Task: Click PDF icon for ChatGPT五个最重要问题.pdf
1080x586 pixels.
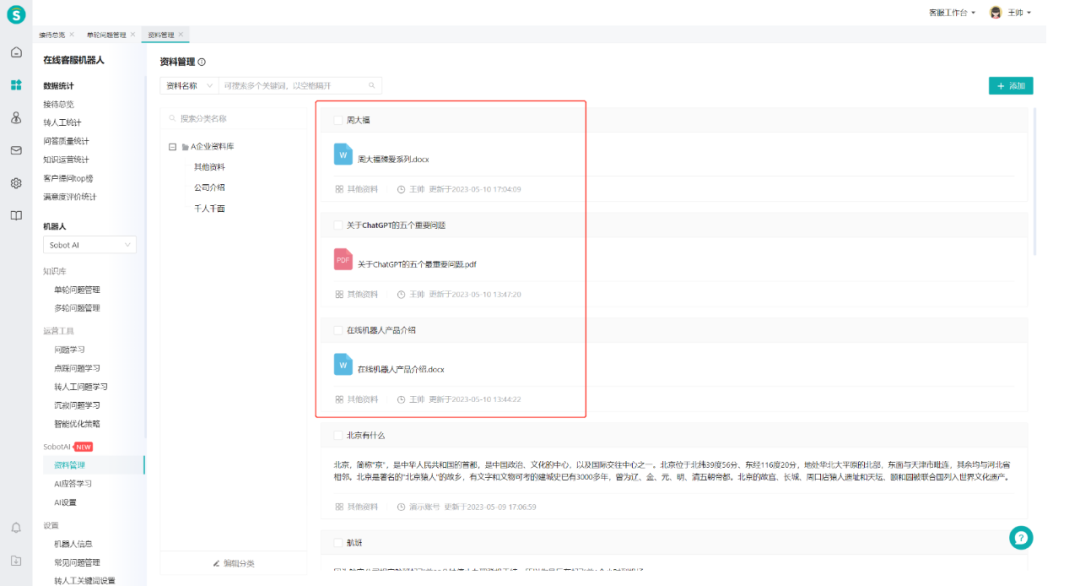Action: [x=343, y=260]
